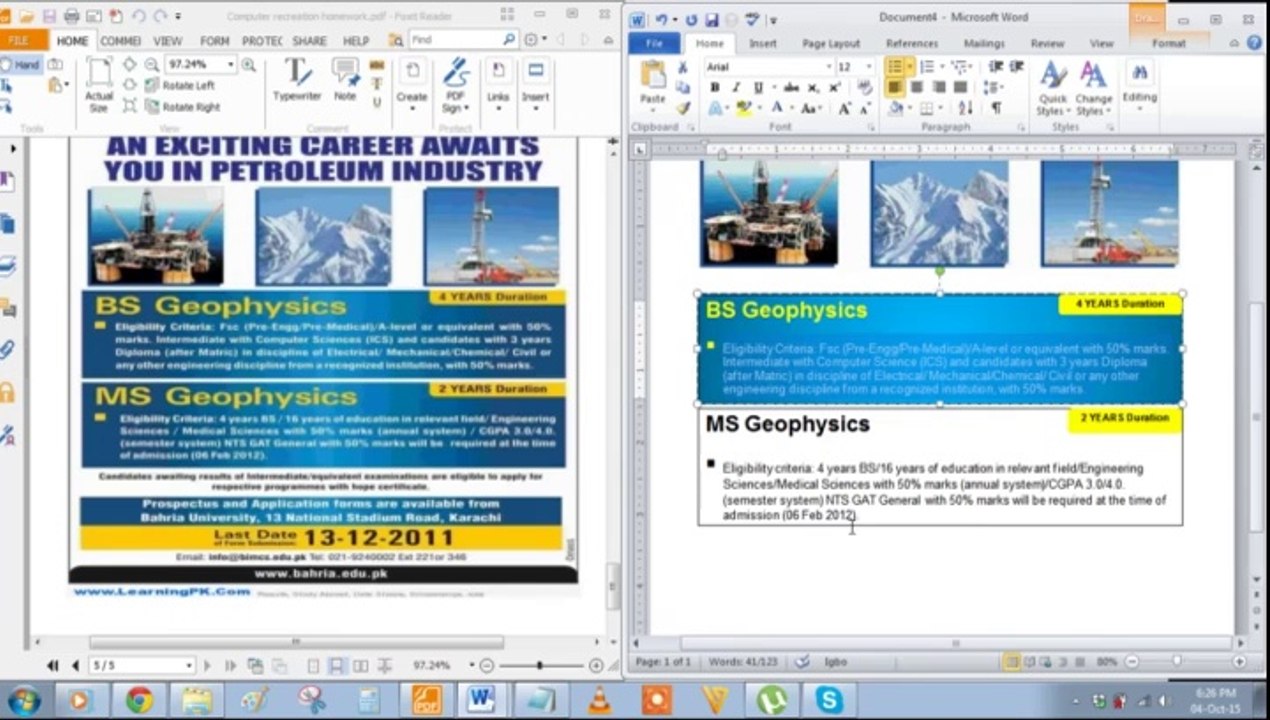This screenshot has height=720, width=1270.
Task: Open the Insert tab in Word
Action: [x=763, y=44]
